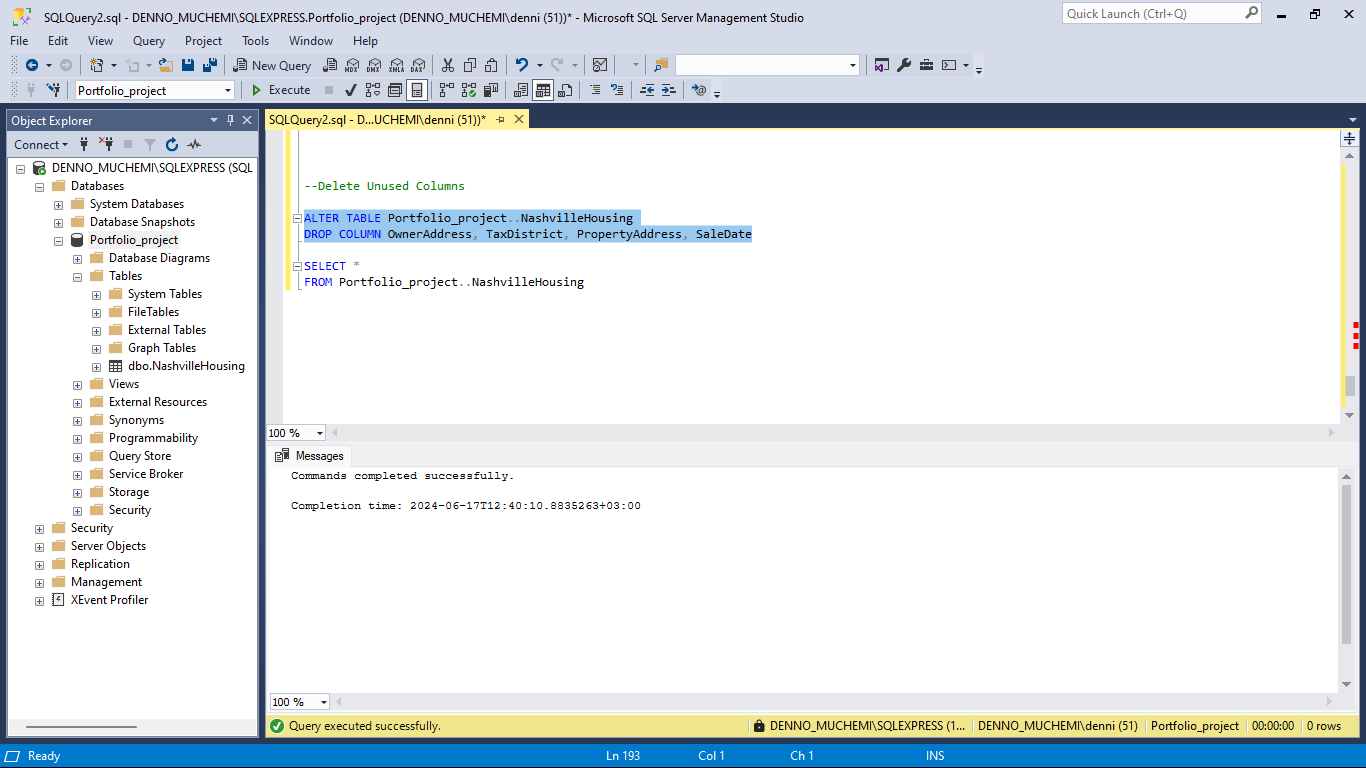Click the Paste icon in toolbar
Screen dimensions: 1366x768
(x=491, y=65)
